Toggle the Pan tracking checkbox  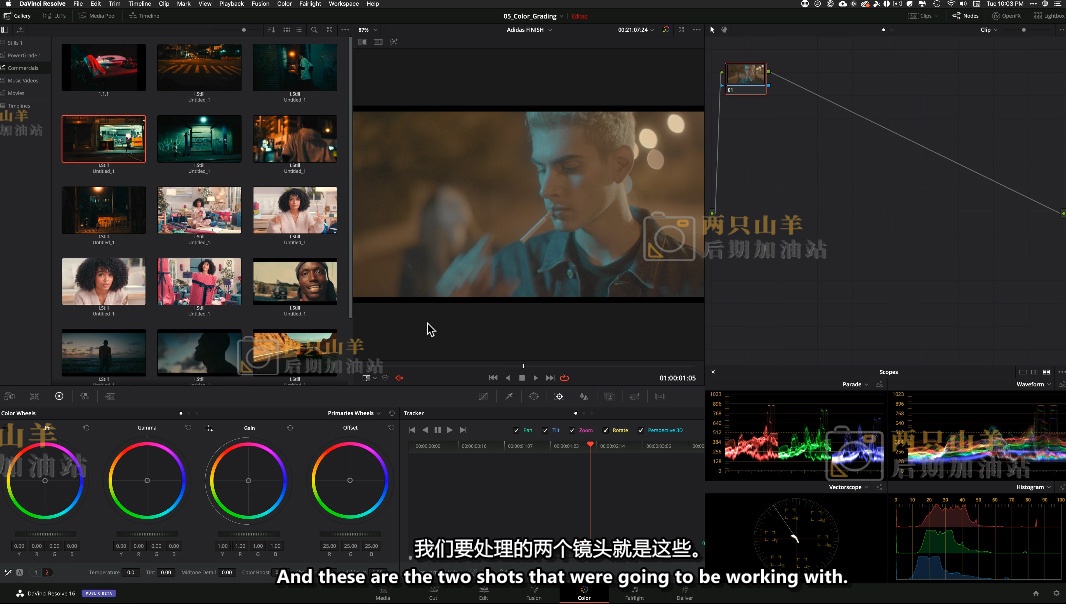click(516, 430)
